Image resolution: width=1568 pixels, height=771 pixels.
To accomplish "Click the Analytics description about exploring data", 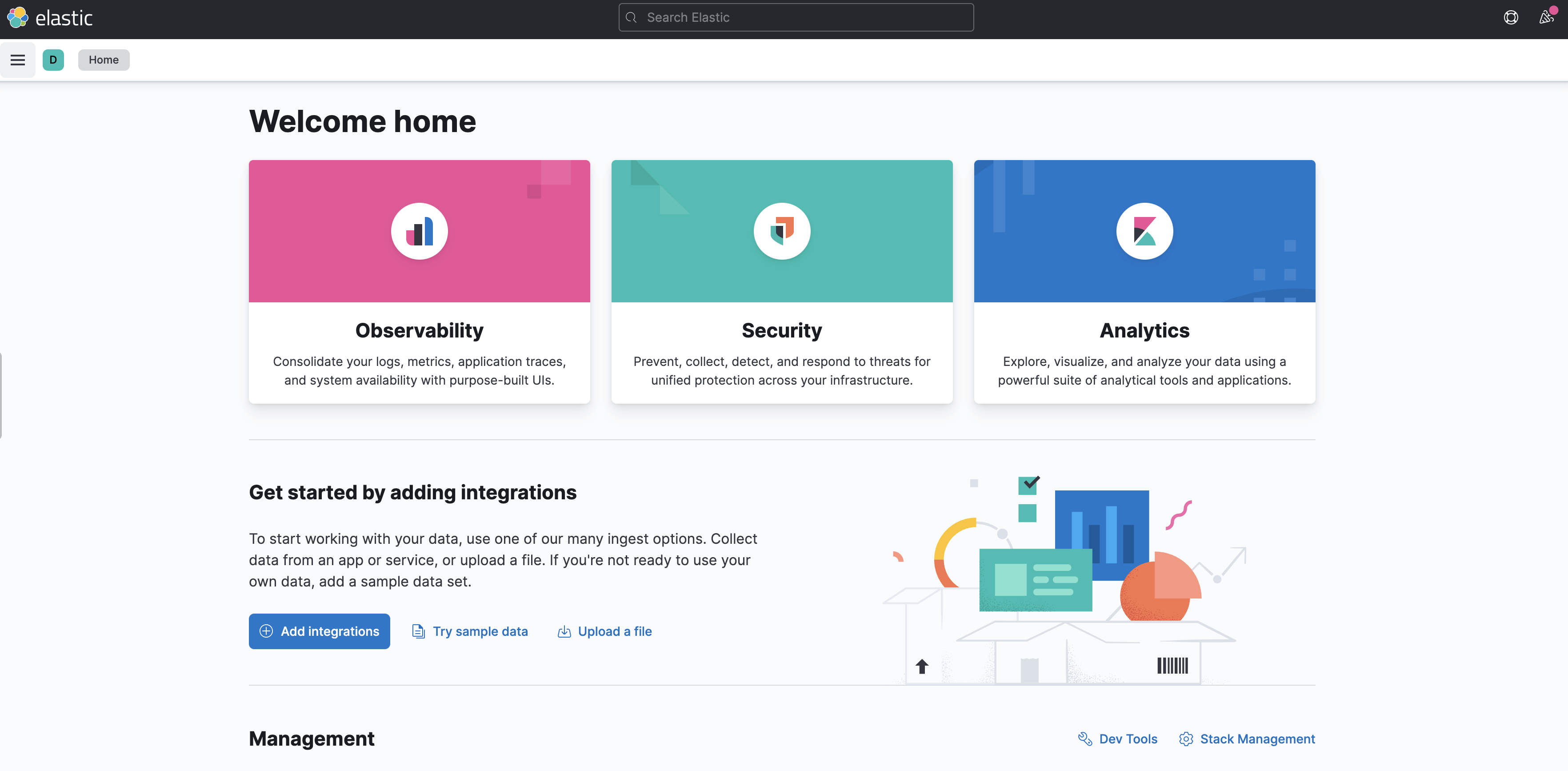I will point(1144,371).
